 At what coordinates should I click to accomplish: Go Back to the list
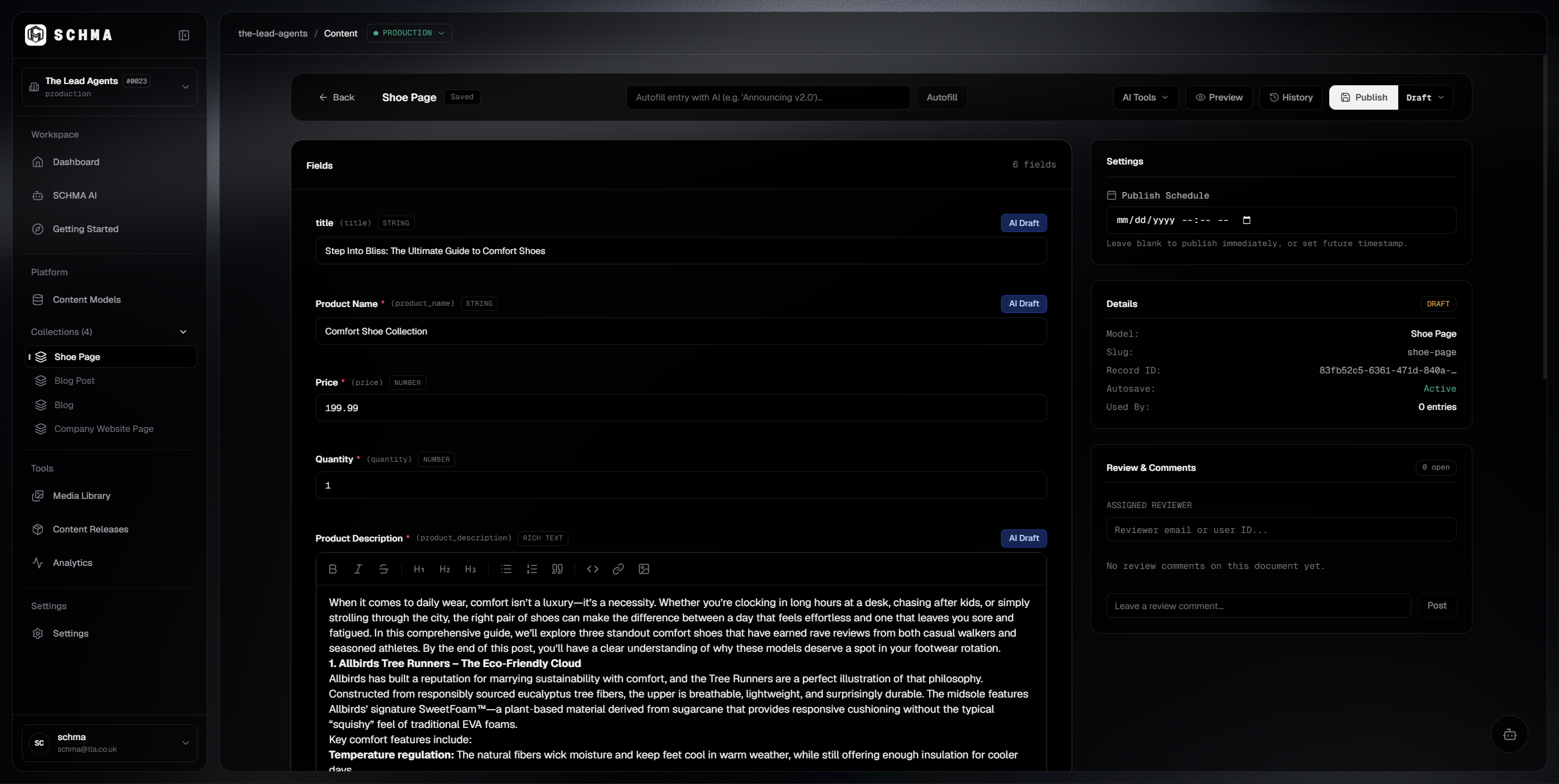click(336, 97)
